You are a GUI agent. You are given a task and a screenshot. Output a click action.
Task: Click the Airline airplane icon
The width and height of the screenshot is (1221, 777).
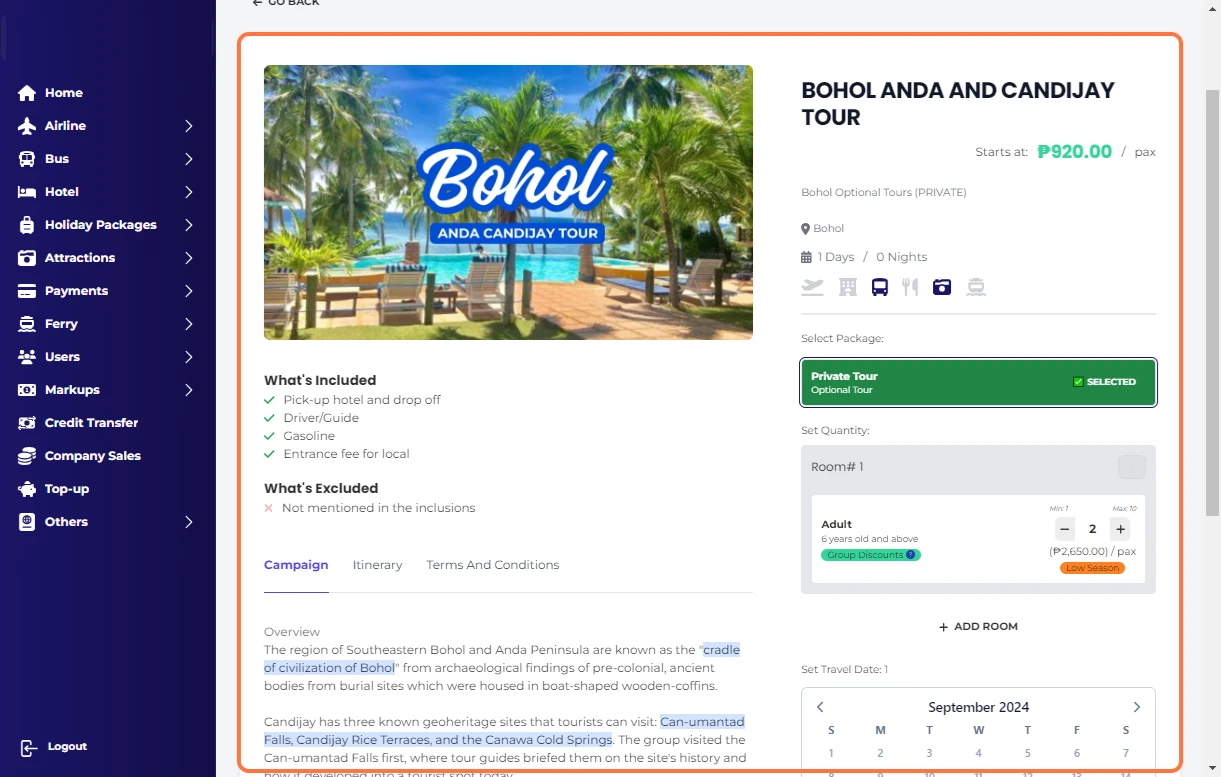(x=27, y=126)
